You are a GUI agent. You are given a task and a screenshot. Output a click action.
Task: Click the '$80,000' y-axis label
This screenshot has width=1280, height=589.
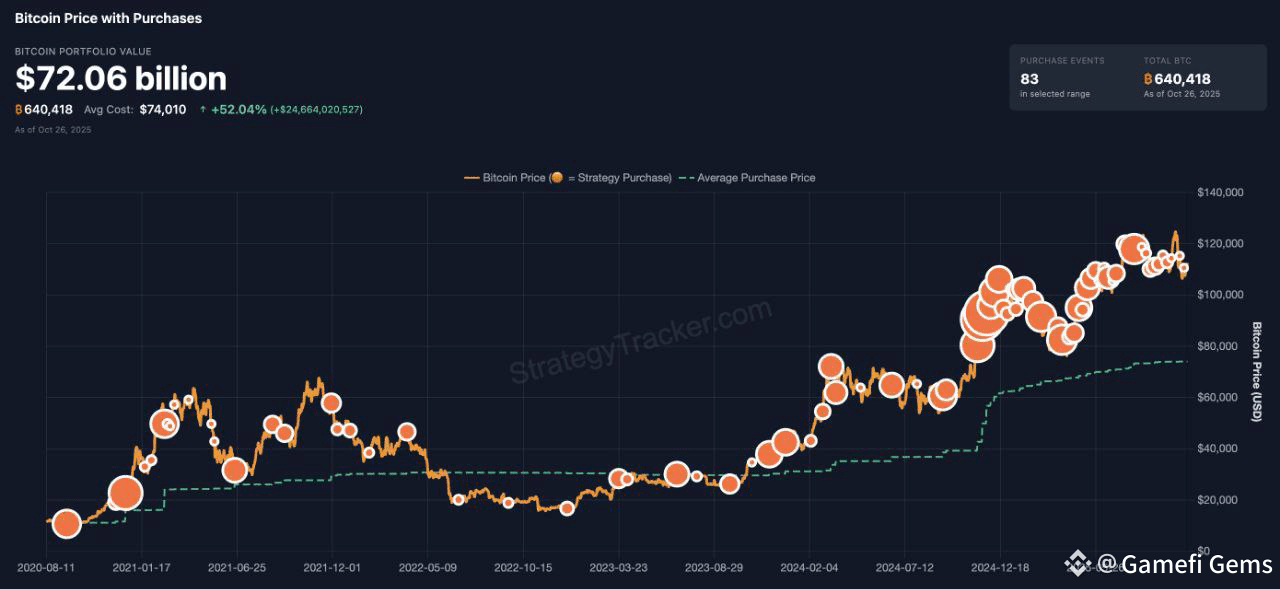coord(1217,346)
